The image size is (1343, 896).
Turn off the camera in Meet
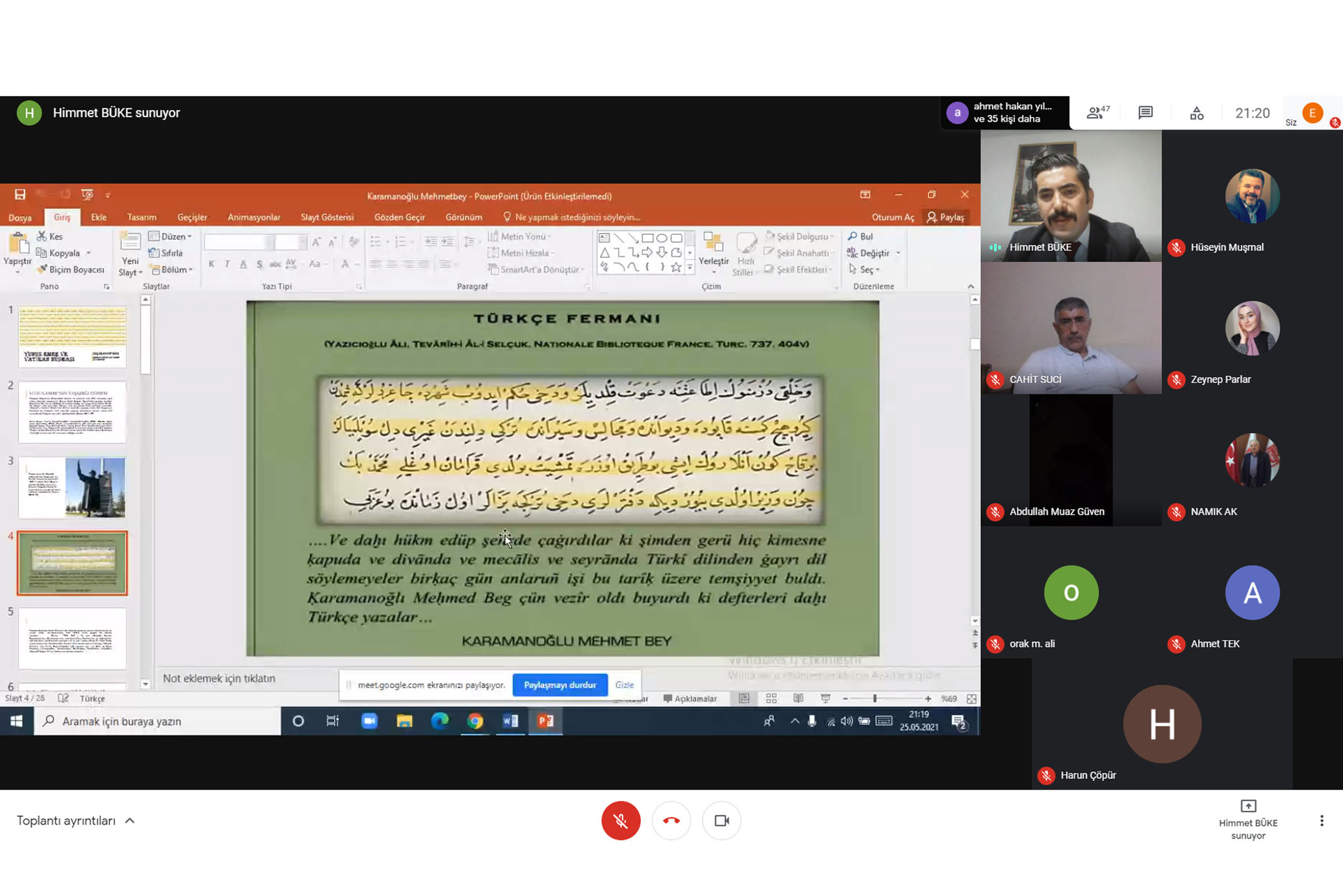click(721, 820)
